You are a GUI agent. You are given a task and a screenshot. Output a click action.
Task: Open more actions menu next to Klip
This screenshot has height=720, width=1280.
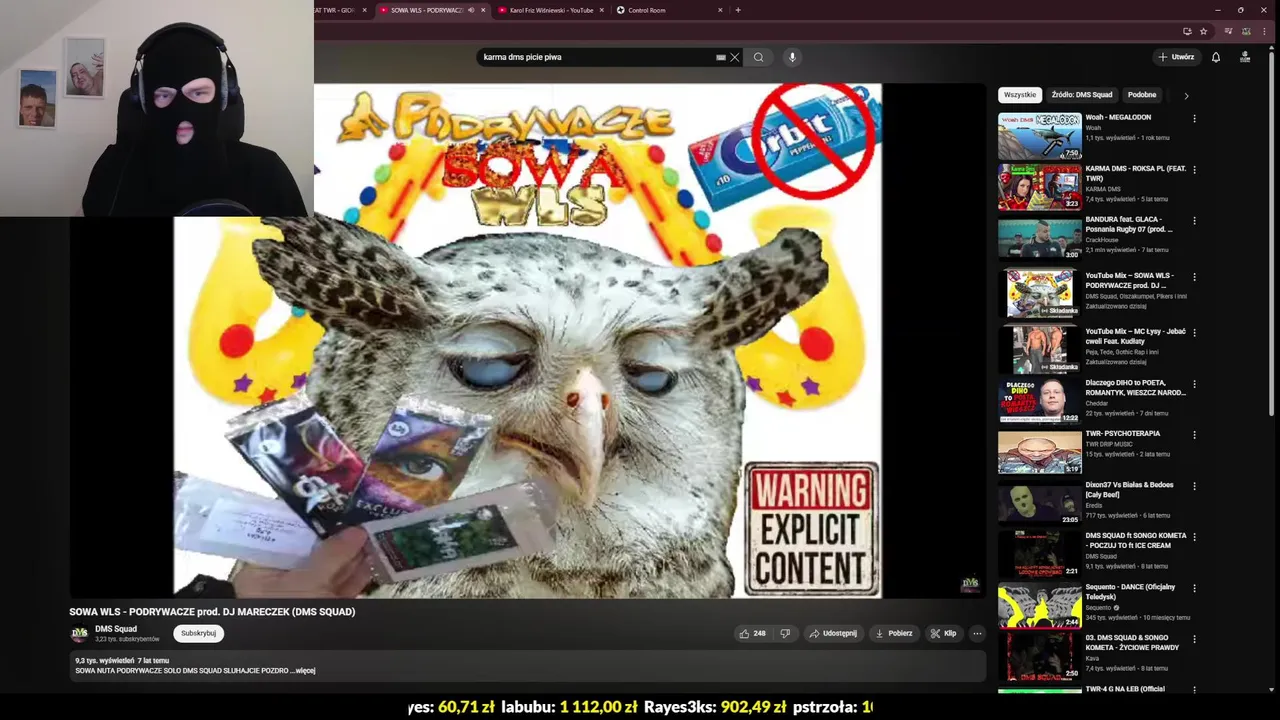[977, 633]
